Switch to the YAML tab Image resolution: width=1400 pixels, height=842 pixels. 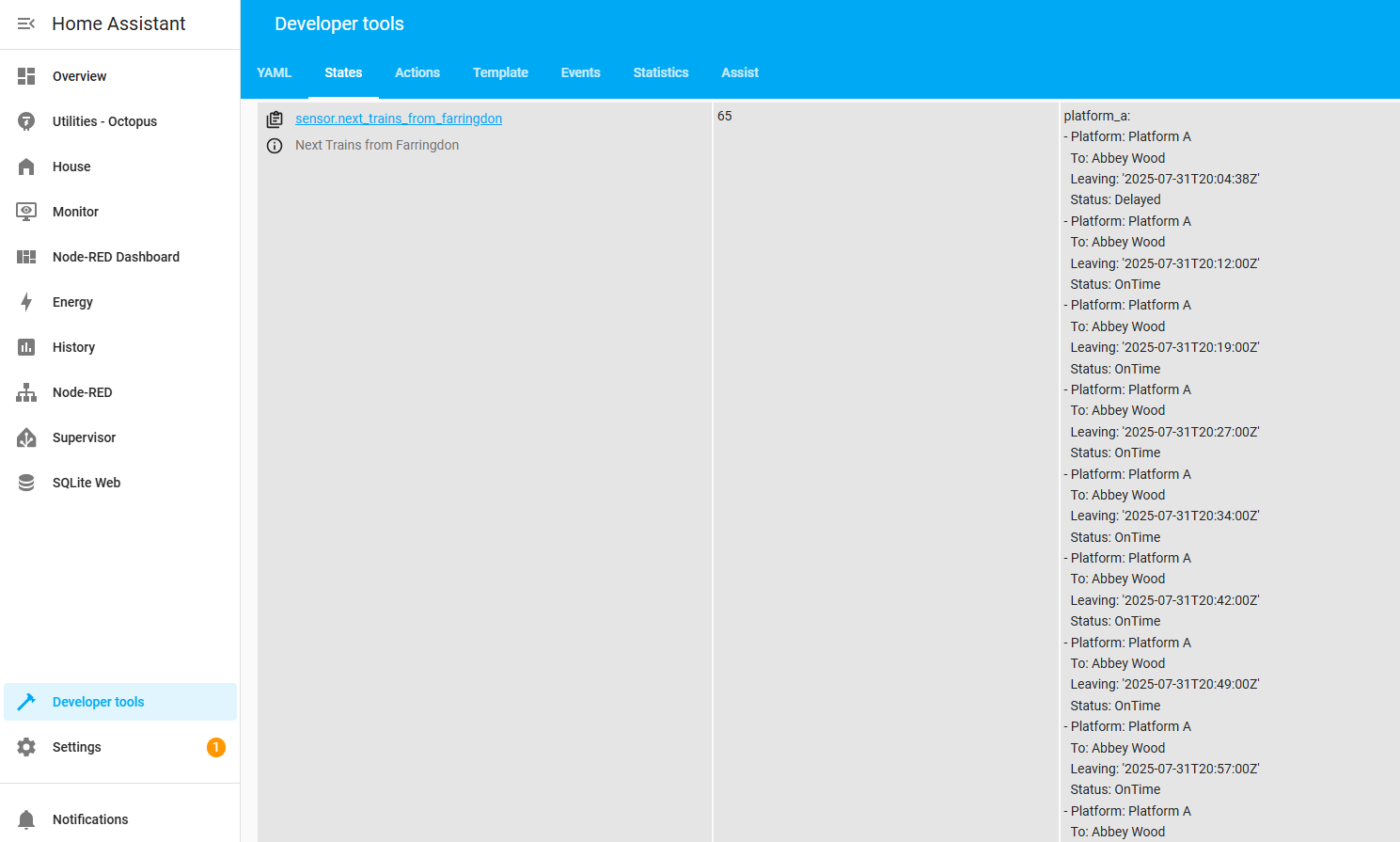point(275,72)
